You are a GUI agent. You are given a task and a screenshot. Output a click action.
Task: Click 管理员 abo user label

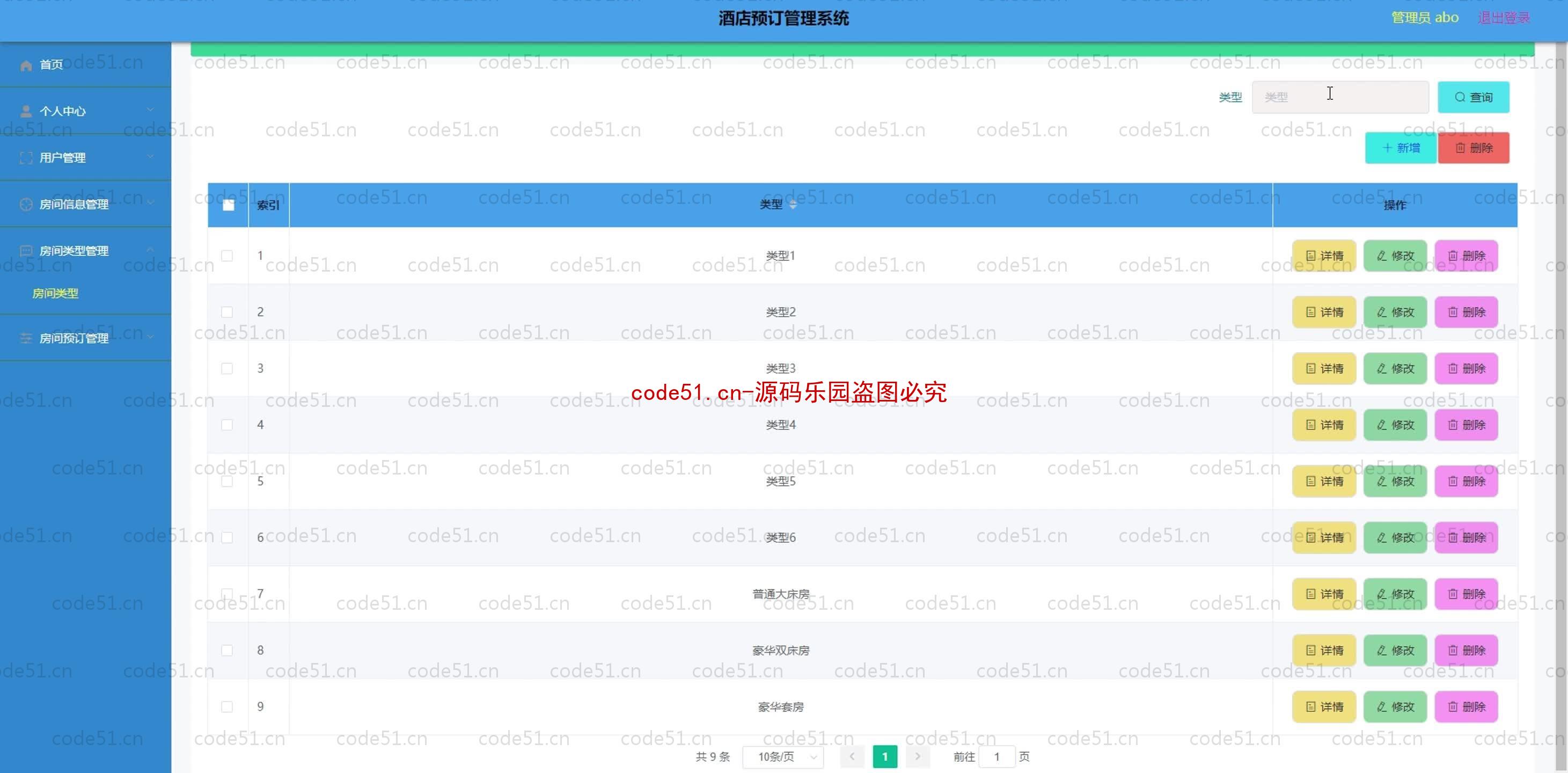coord(1425,18)
